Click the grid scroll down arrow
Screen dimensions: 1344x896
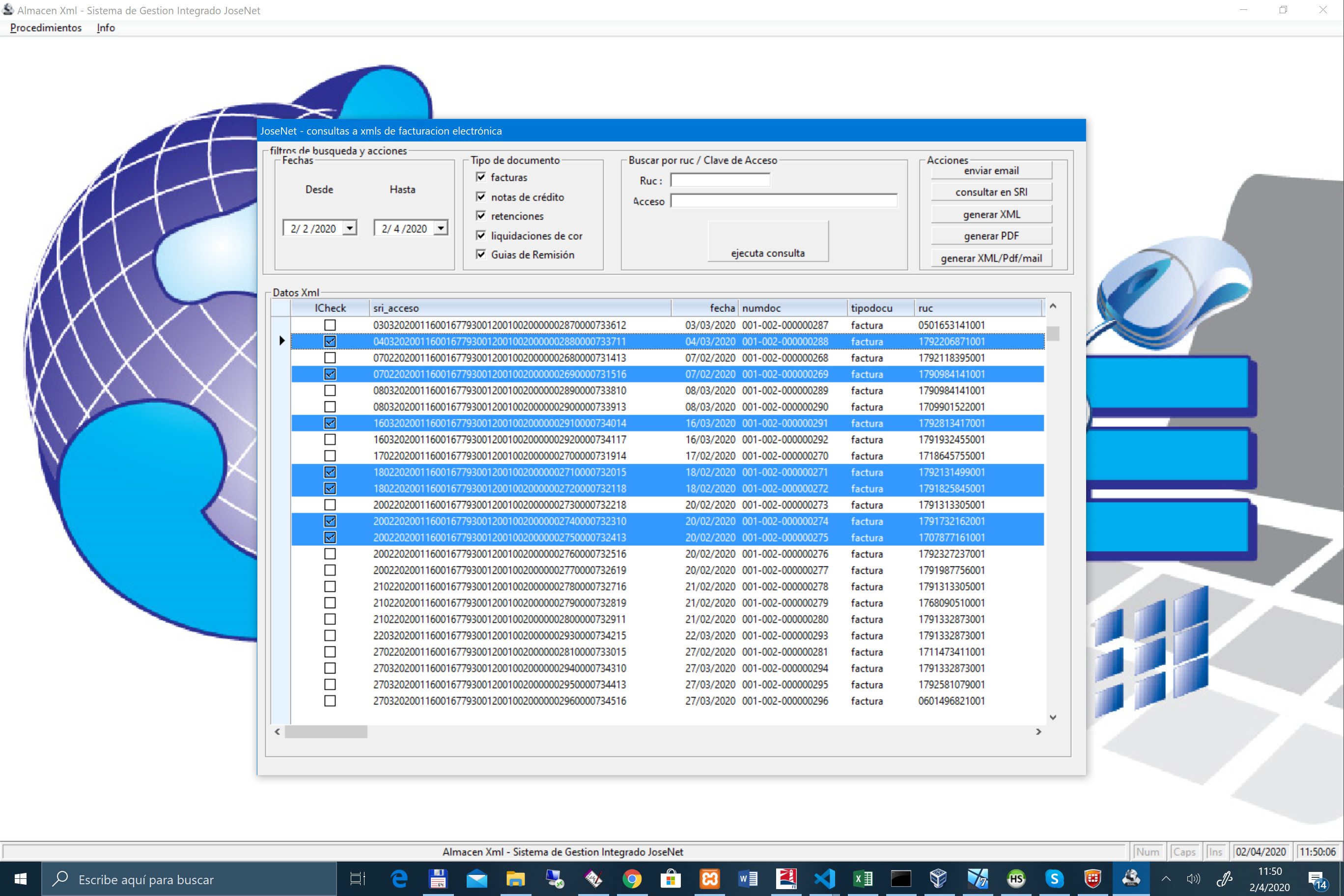coord(1053,717)
